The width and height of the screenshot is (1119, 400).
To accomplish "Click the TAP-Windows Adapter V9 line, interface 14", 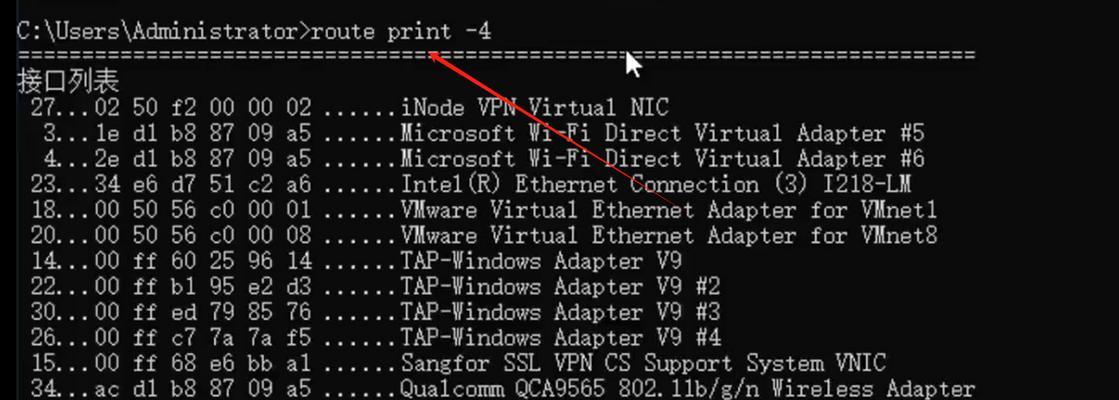I will [356, 261].
